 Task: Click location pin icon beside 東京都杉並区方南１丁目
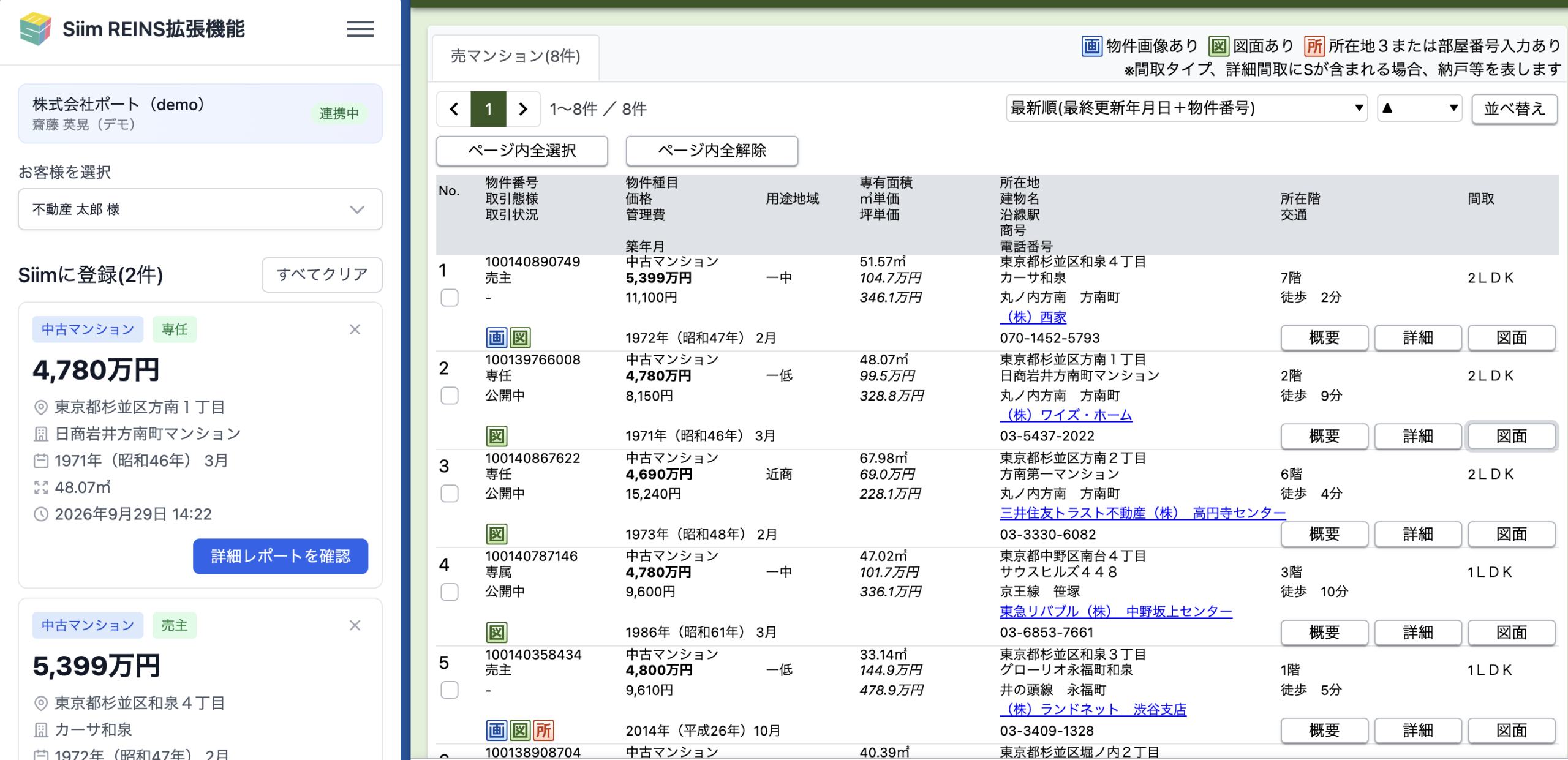tap(40, 407)
